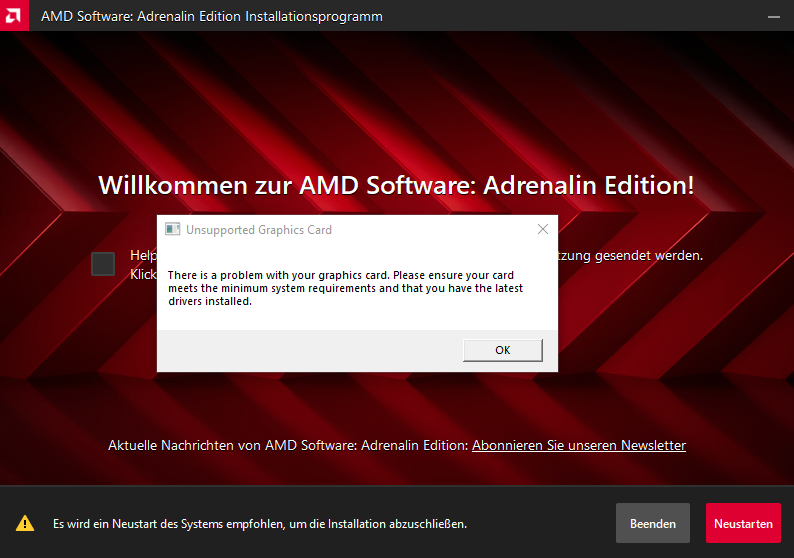Click the 'There is a problem' error message
This screenshot has height=558, width=794.
click(345, 288)
